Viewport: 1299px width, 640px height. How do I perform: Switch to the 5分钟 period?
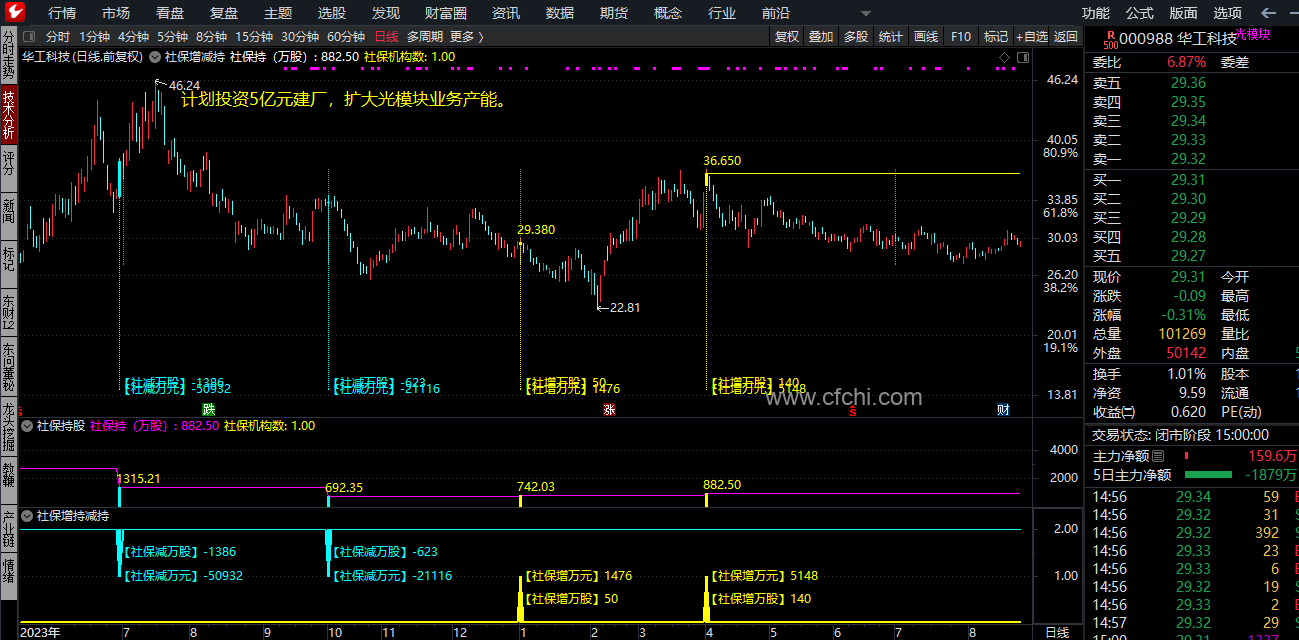point(173,36)
